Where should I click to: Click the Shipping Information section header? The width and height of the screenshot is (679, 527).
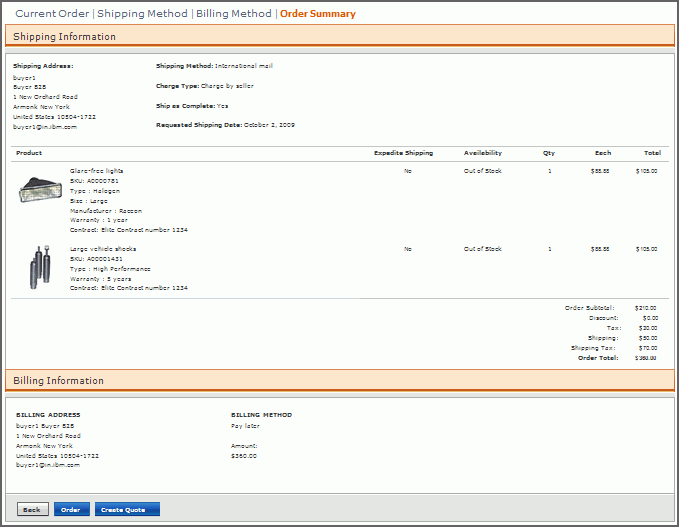coord(340,36)
